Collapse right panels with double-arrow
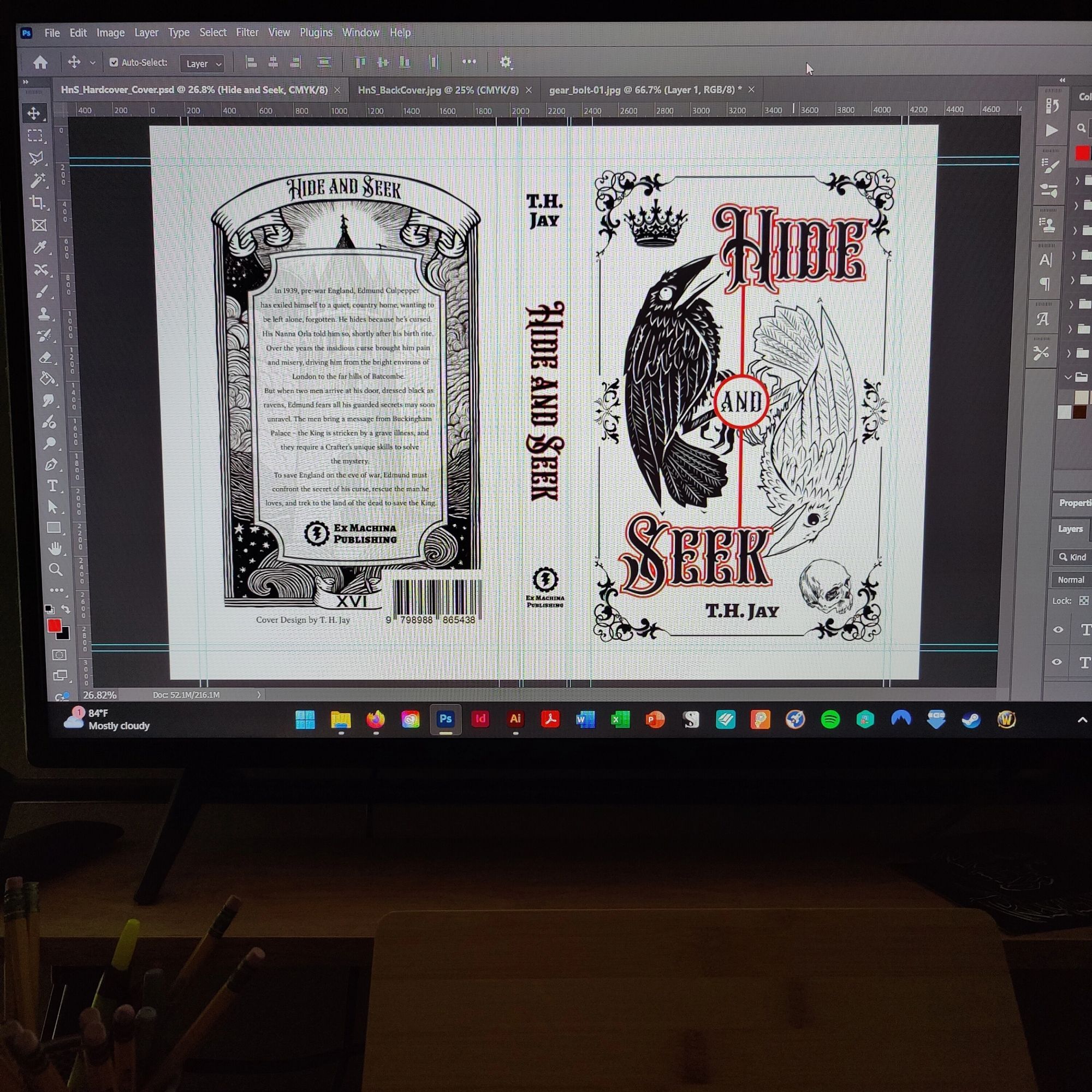 pyautogui.click(x=1063, y=80)
